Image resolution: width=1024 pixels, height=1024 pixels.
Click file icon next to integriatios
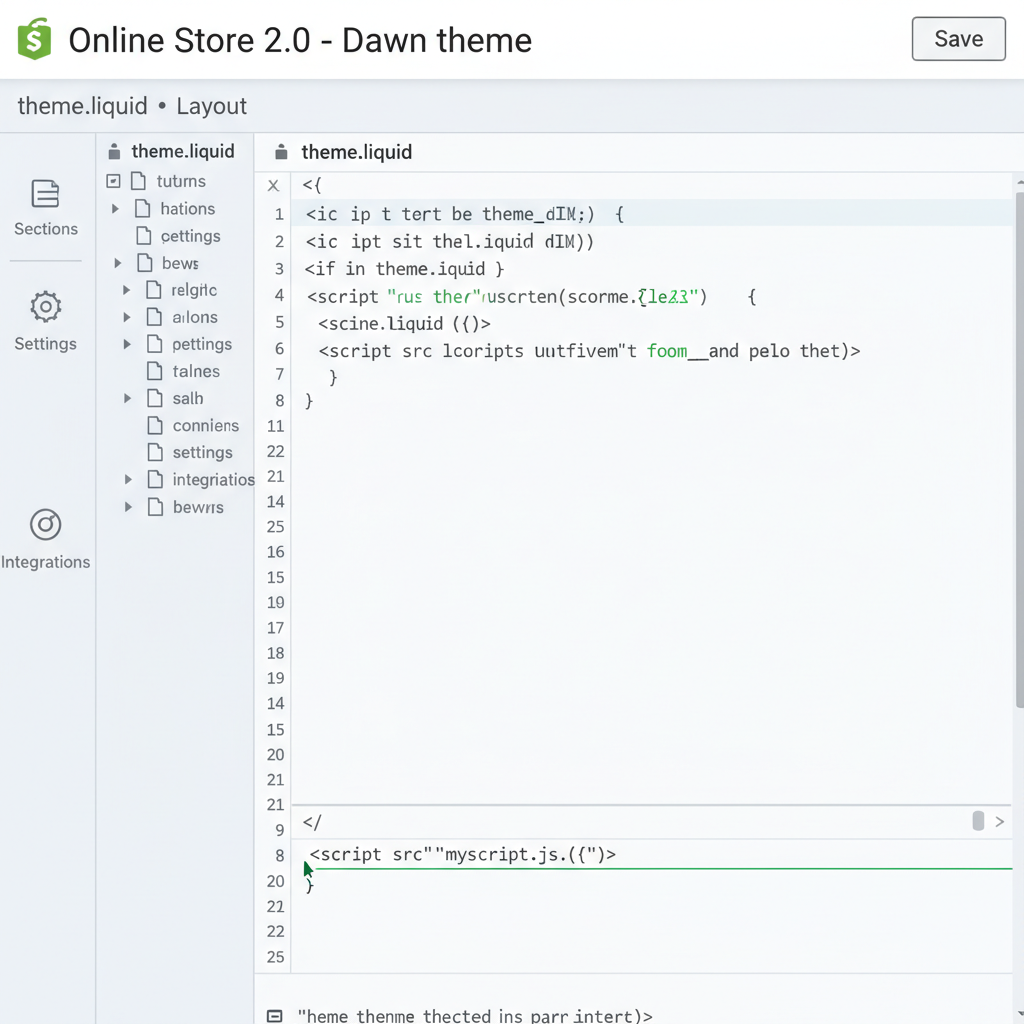pyautogui.click(x=155, y=479)
